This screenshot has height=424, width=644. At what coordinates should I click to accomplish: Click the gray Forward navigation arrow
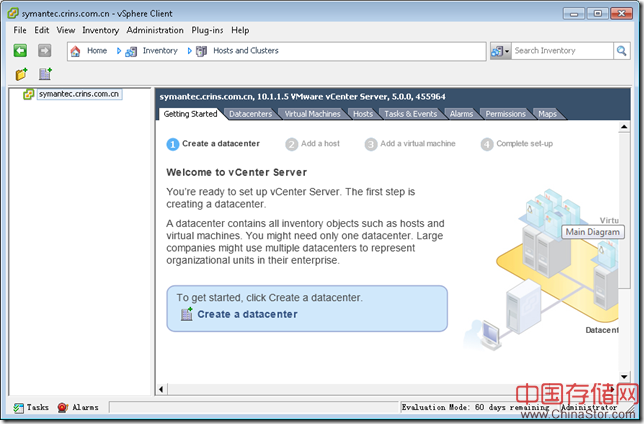tap(44, 51)
